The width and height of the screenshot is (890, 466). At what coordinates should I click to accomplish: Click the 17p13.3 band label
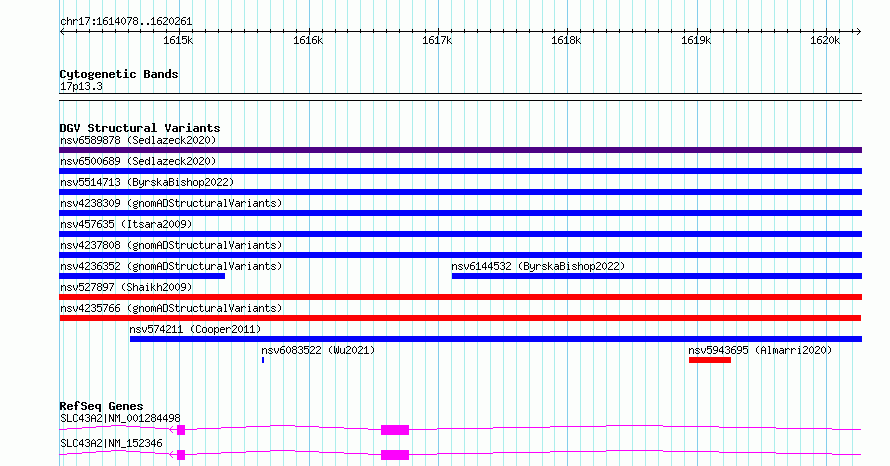[x=81, y=86]
